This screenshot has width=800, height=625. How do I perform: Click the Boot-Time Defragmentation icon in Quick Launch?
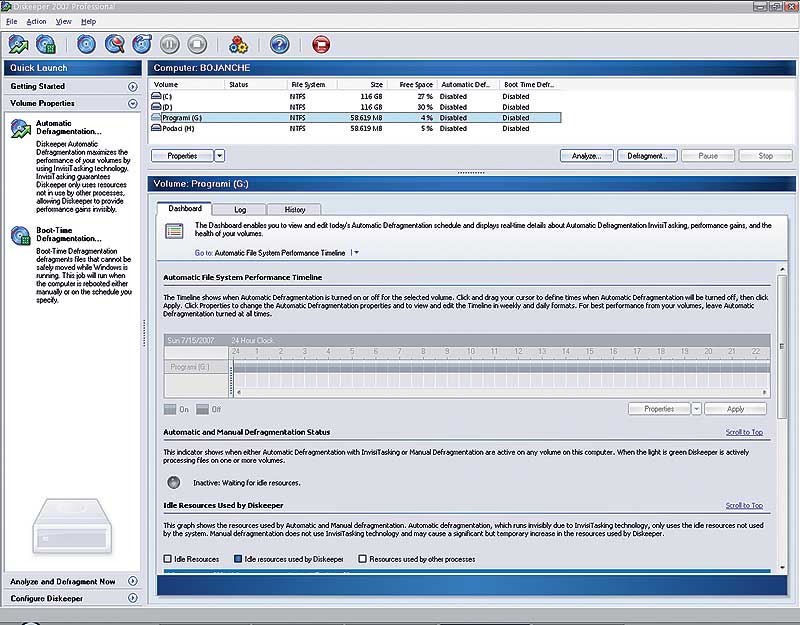(x=21, y=236)
